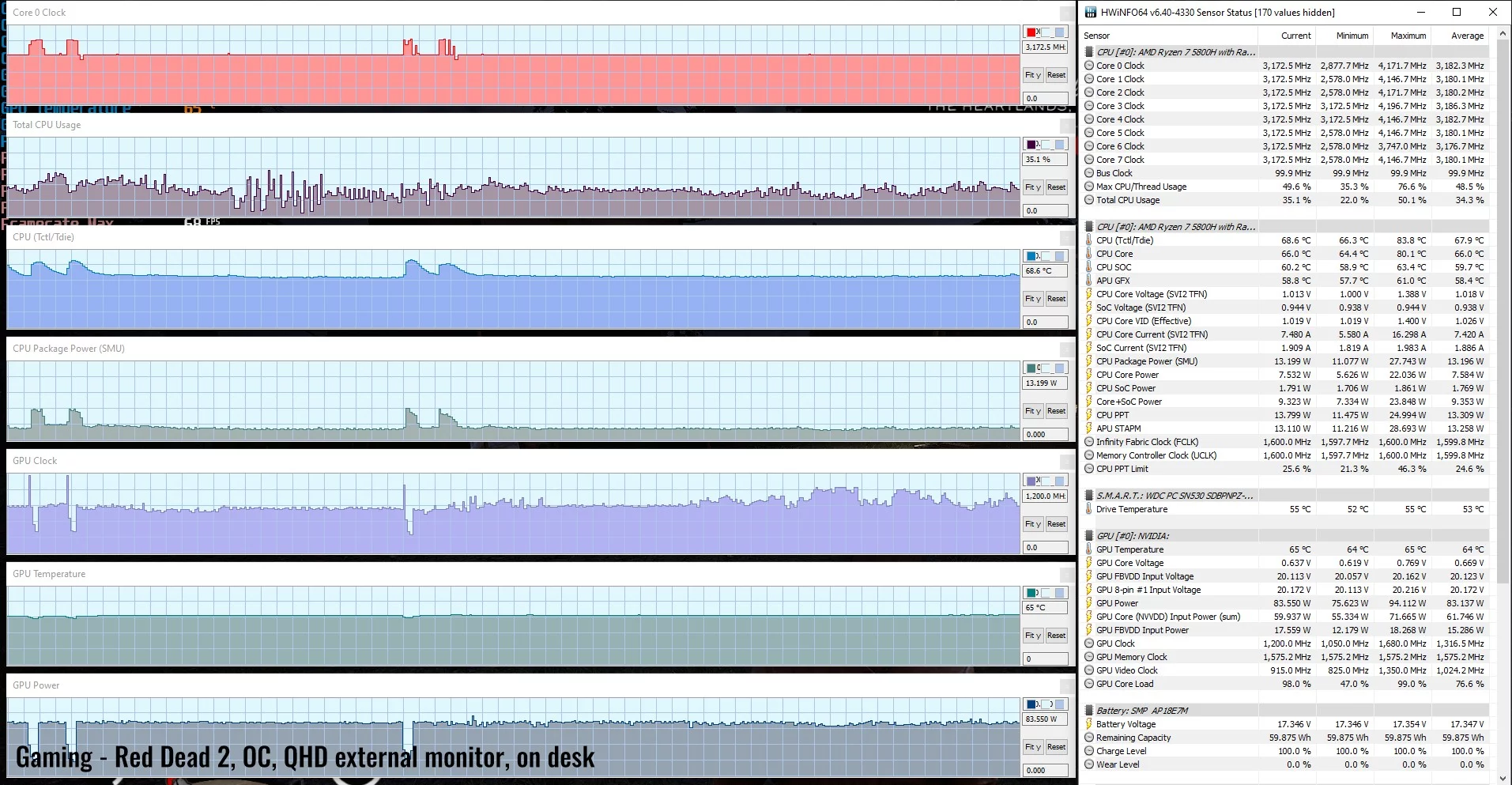Open the red color swatch in Core 0 Clock graph
Viewport: 1512px width, 785px height.
tap(1032, 32)
